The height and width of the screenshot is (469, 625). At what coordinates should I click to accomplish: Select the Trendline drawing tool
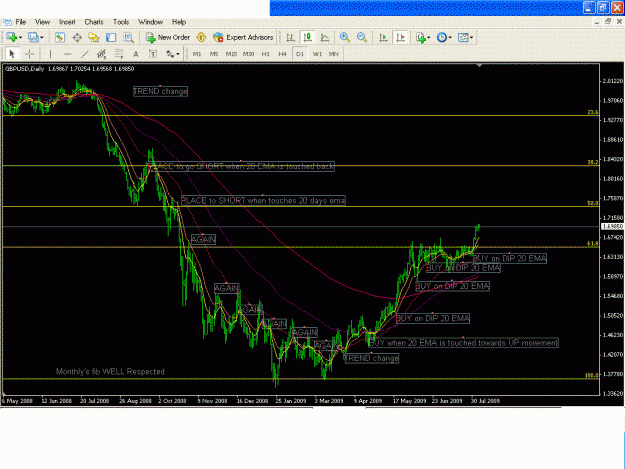click(x=85, y=54)
